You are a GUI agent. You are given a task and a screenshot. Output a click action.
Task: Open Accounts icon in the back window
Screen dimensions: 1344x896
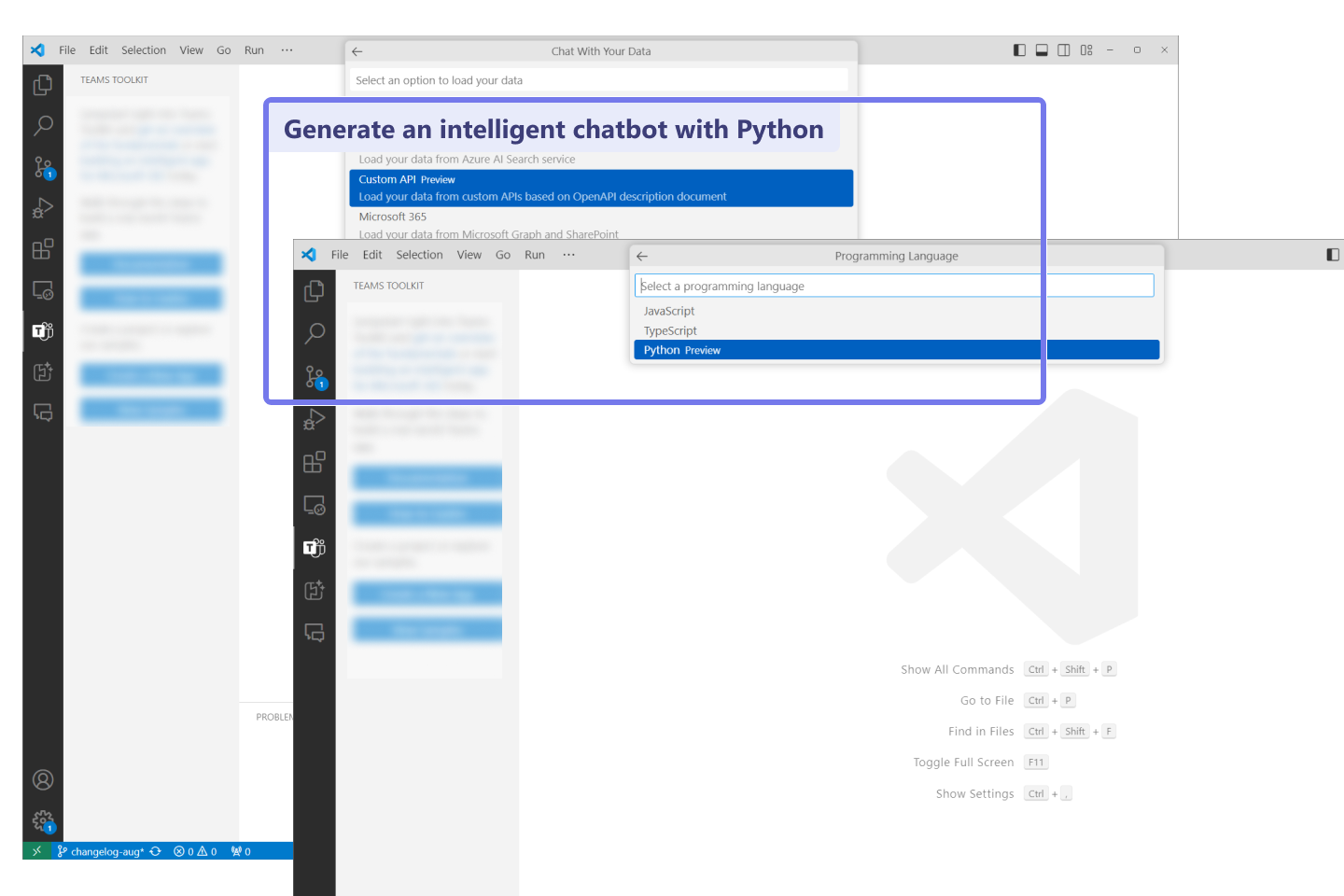(43, 780)
